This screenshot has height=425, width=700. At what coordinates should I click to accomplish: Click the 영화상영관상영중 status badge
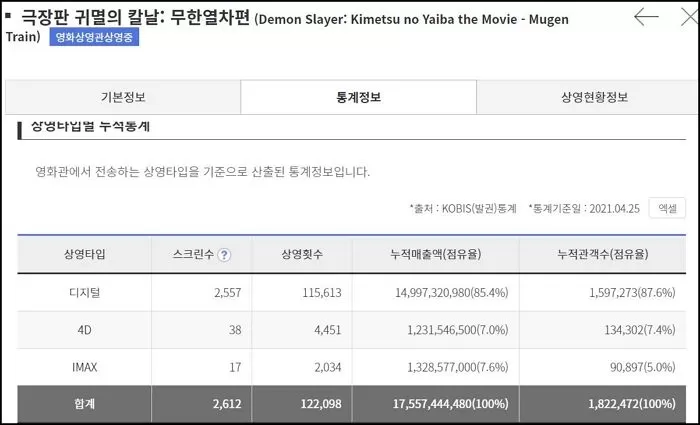94,38
